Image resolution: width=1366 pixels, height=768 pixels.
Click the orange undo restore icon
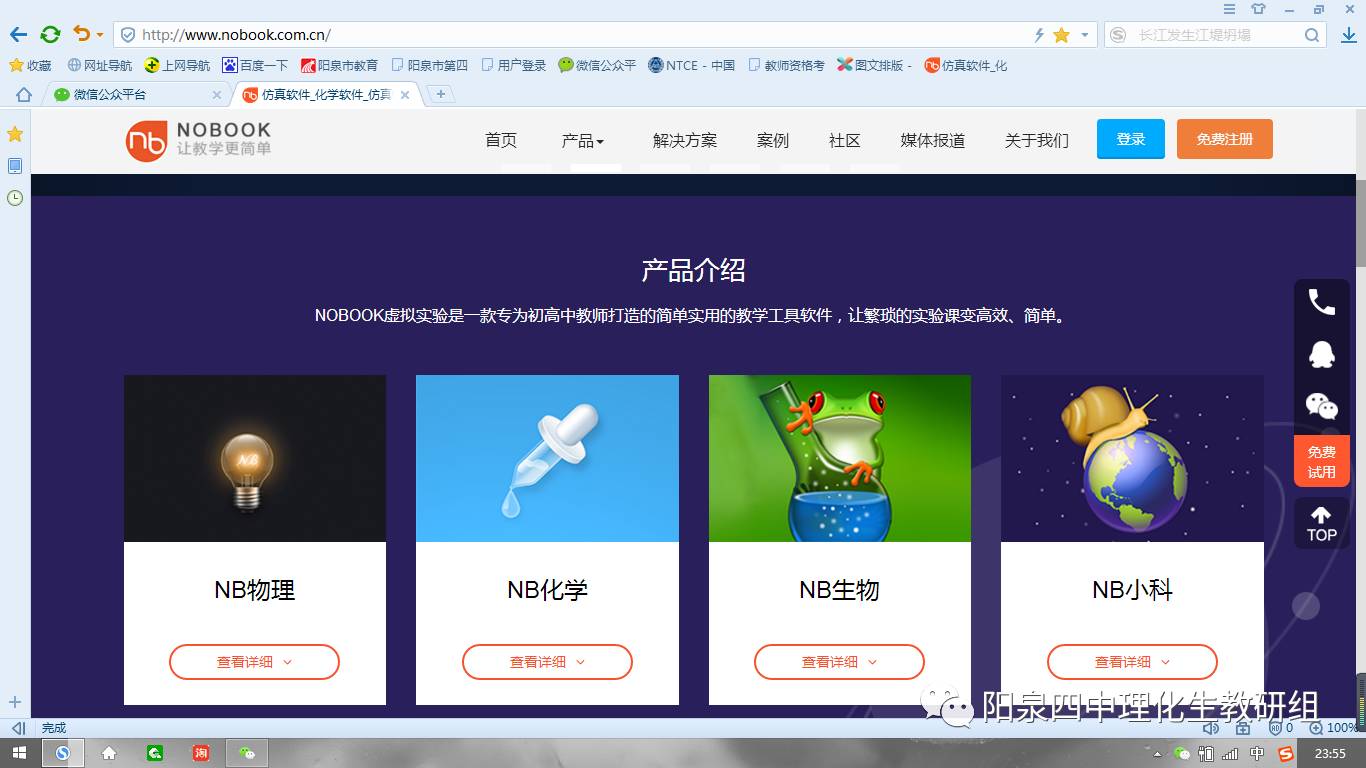pyautogui.click(x=81, y=35)
